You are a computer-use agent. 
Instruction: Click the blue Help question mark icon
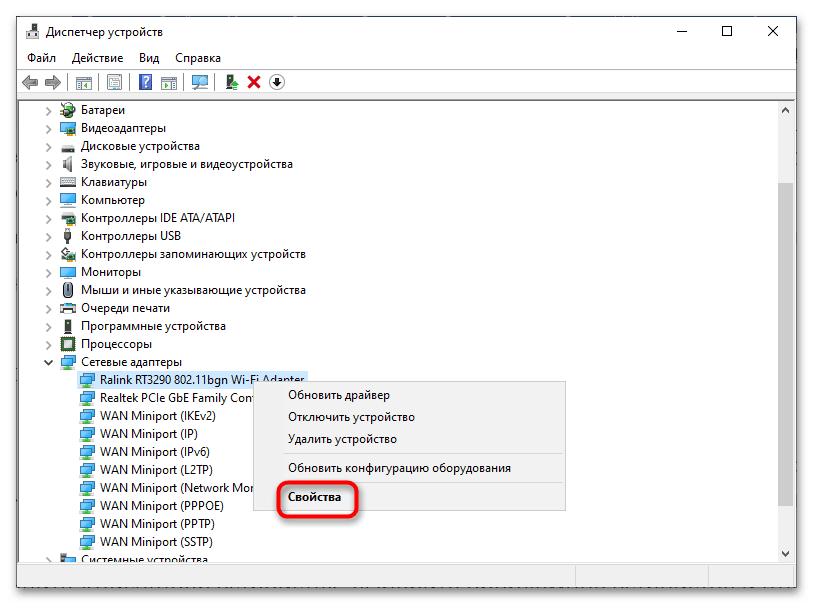click(145, 82)
